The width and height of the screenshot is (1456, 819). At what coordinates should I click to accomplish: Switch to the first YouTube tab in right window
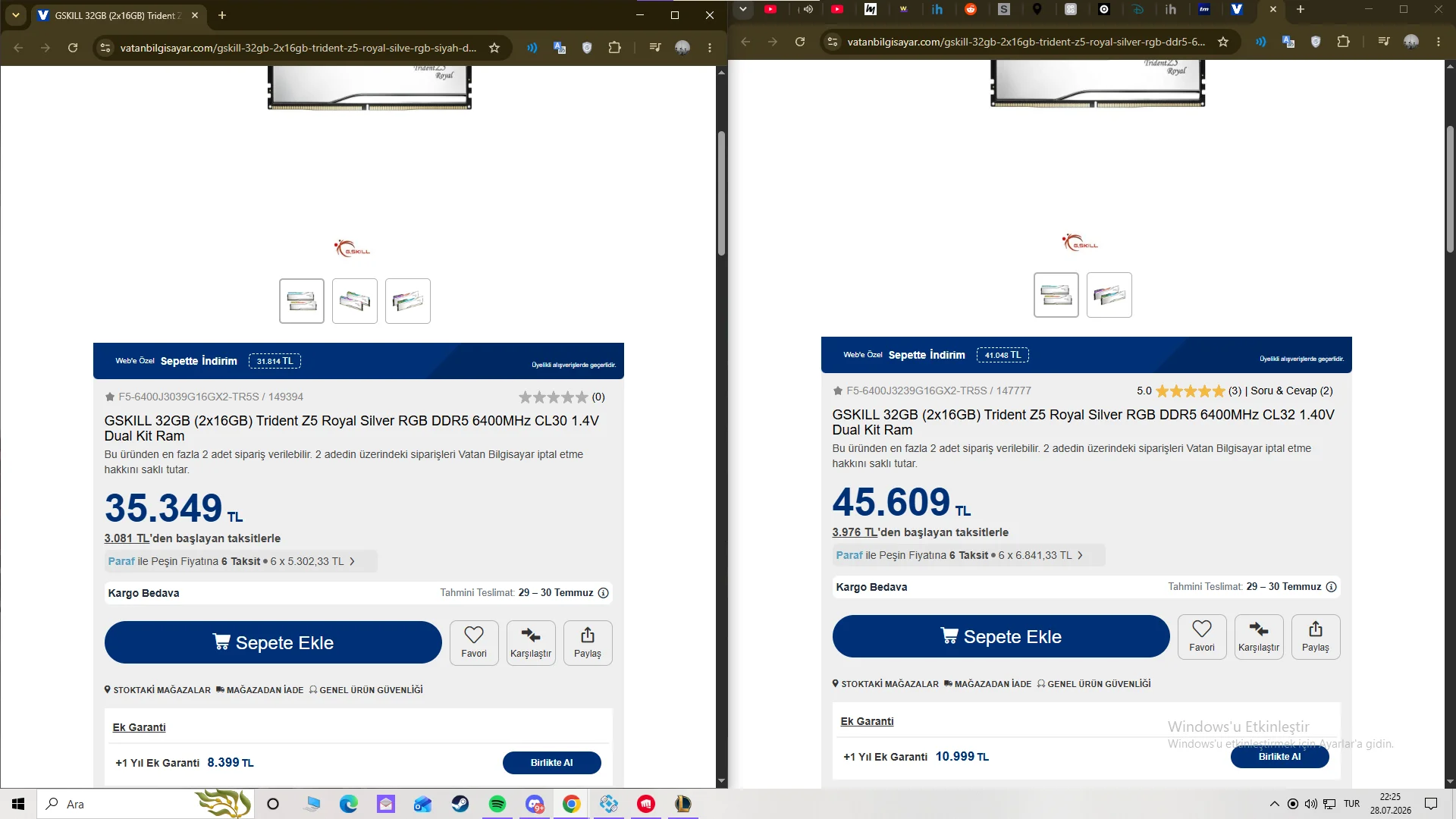point(770,9)
